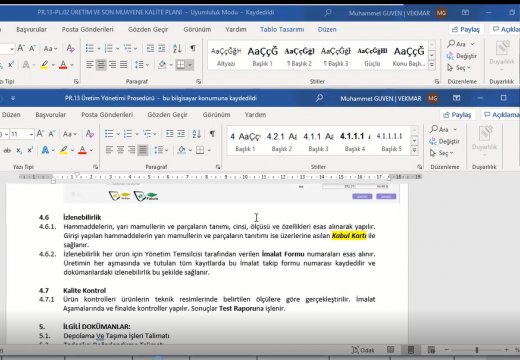Viewport: 520px width, 360px height.
Task: Toggle strikethrough in PR.13 front window
Action: pos(7,150)
